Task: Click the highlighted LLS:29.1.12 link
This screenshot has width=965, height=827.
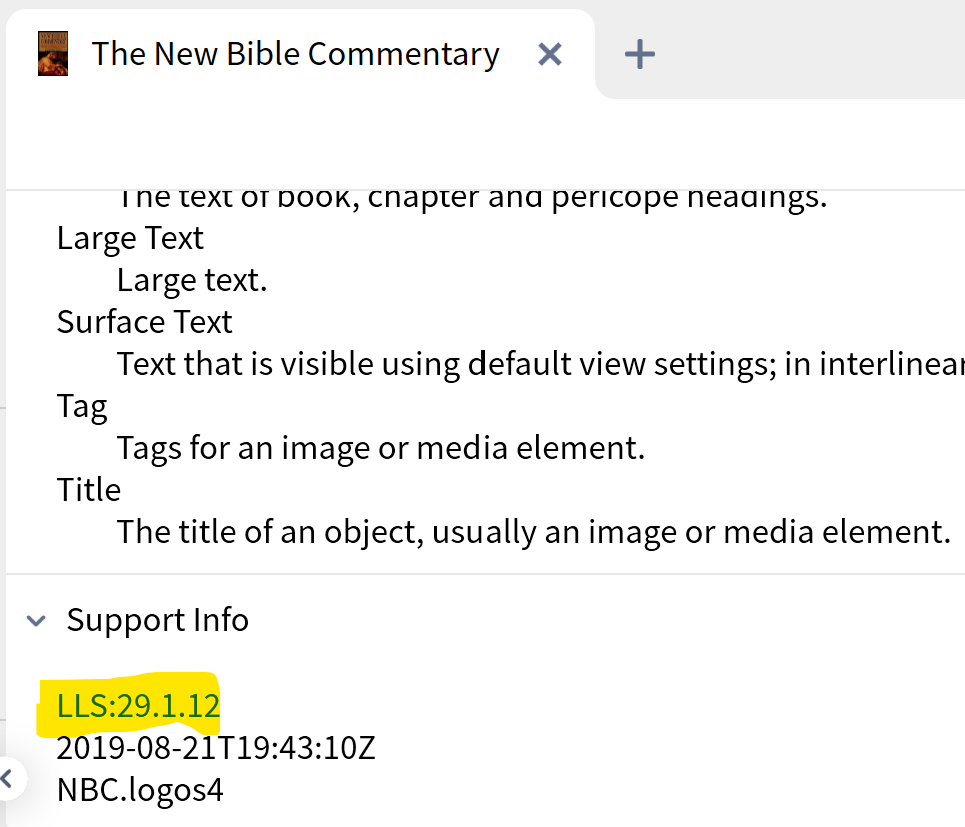Action: tap(138, 706)
